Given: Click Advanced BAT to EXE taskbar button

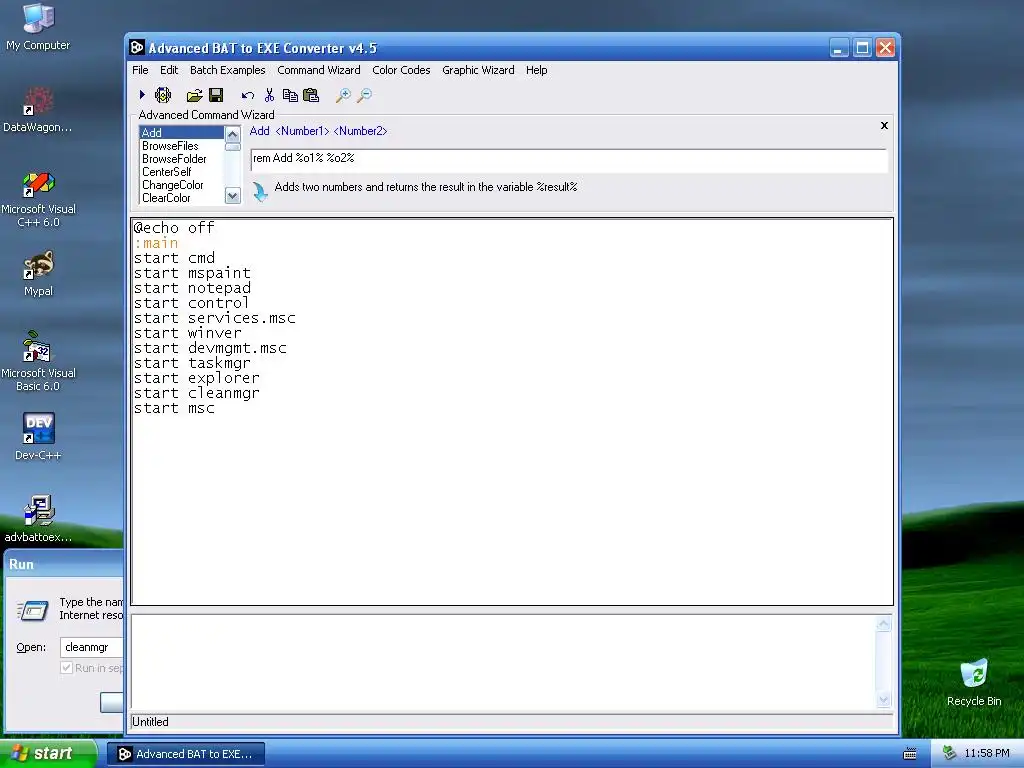Looking at the screenshot, I should [186, 754].
